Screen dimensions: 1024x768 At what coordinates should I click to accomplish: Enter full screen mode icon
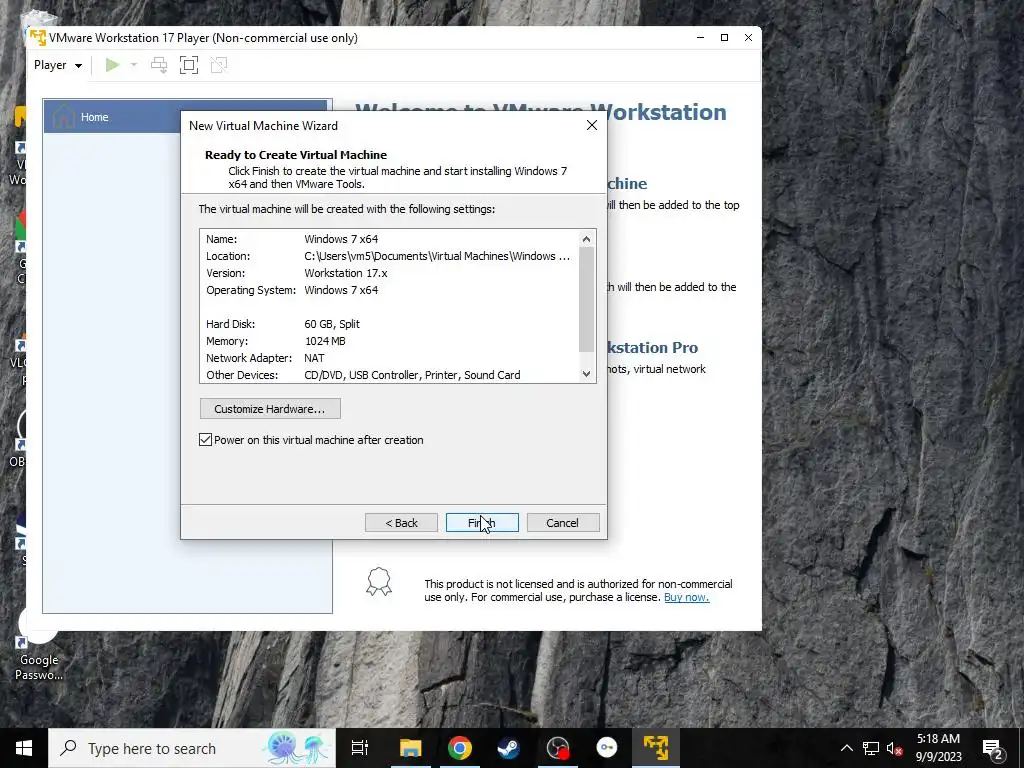pos(189,65)
